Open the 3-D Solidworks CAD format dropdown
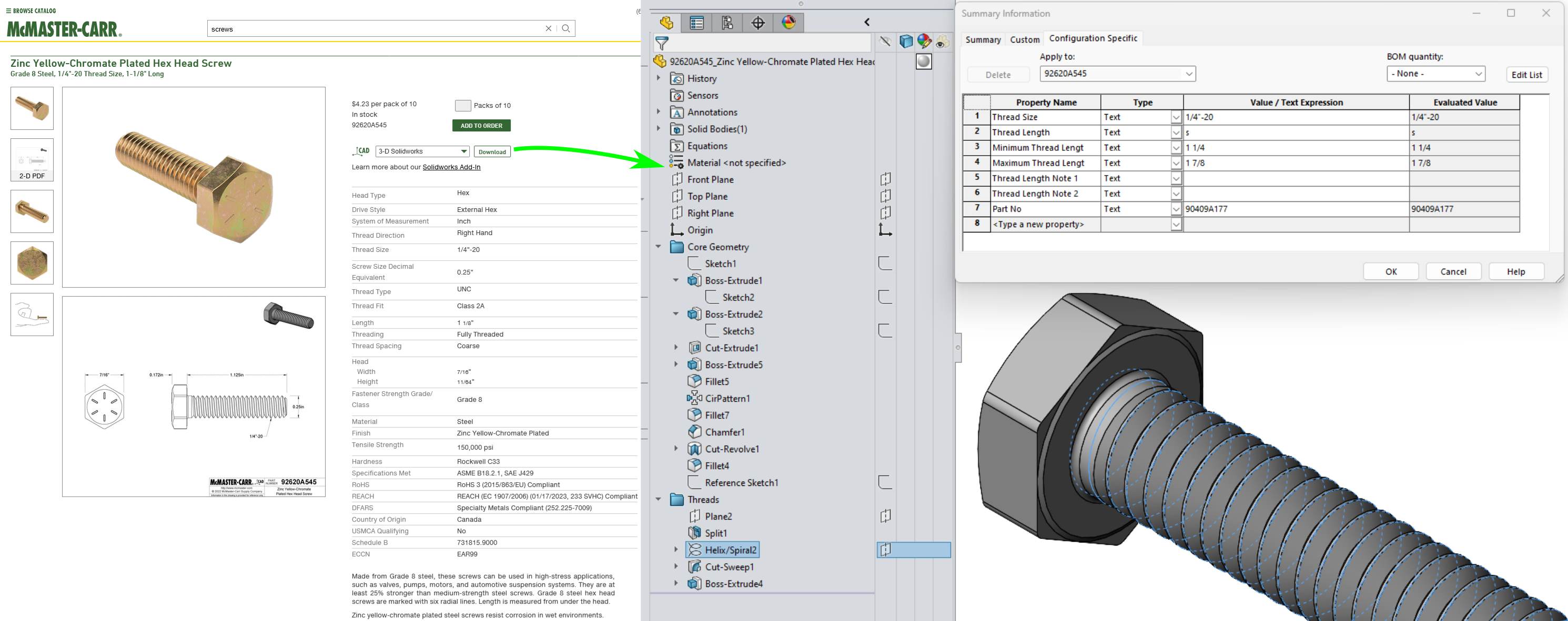 pos(422,151)
